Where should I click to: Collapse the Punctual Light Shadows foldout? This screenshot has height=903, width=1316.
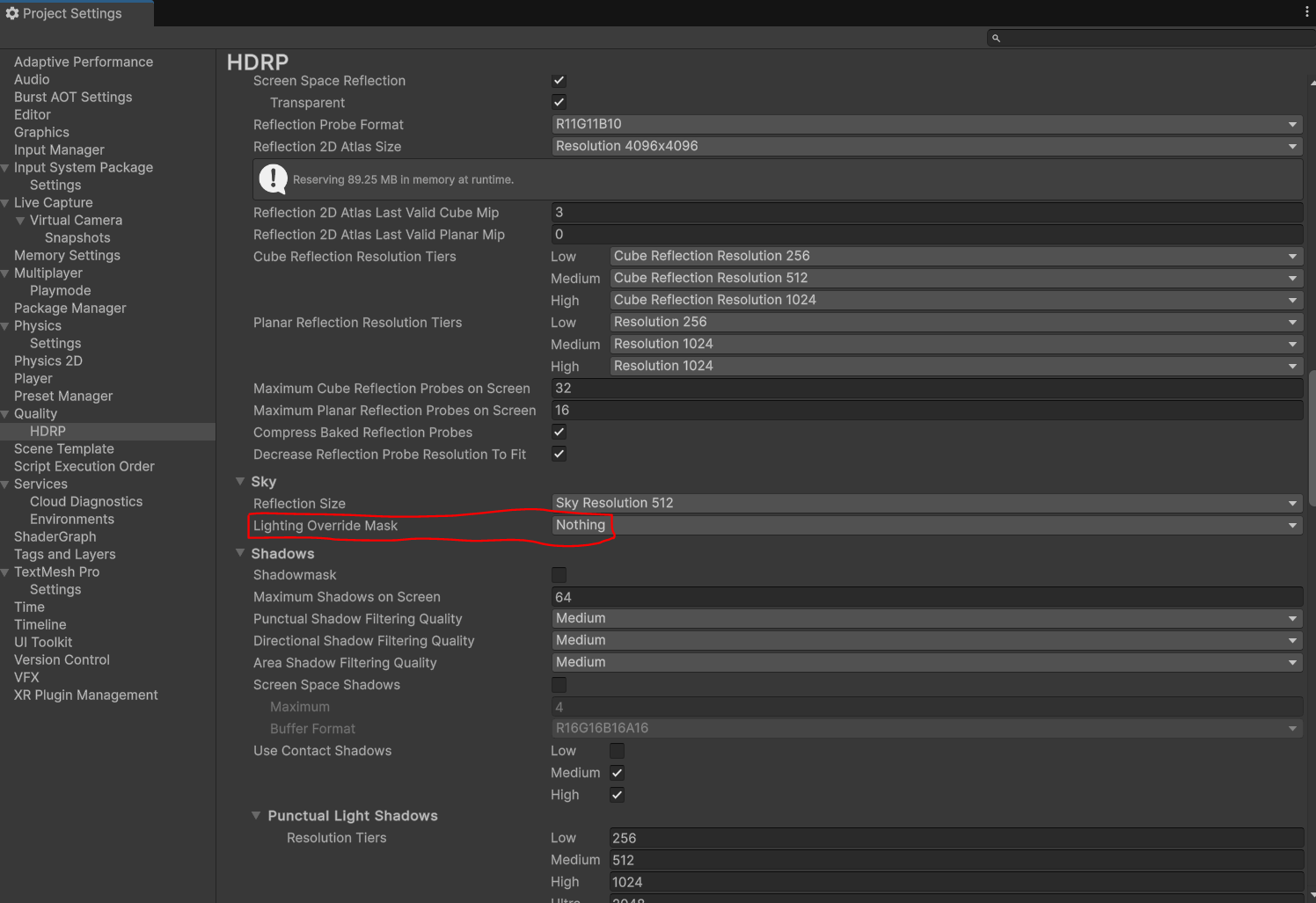pyautogui.click(x=255, y=815)
